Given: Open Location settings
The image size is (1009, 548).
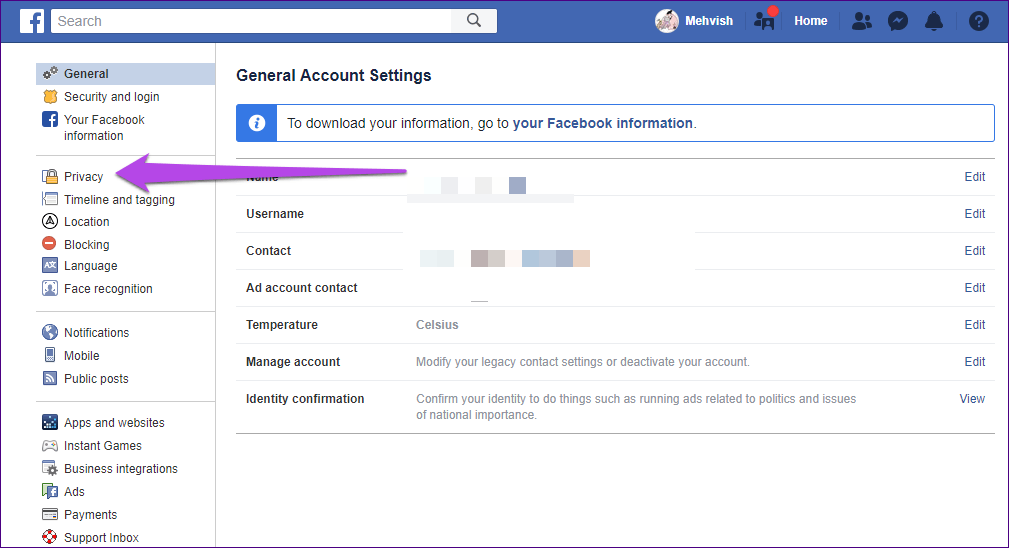Looking at the screenshot, I should click(x=86, y=221).
